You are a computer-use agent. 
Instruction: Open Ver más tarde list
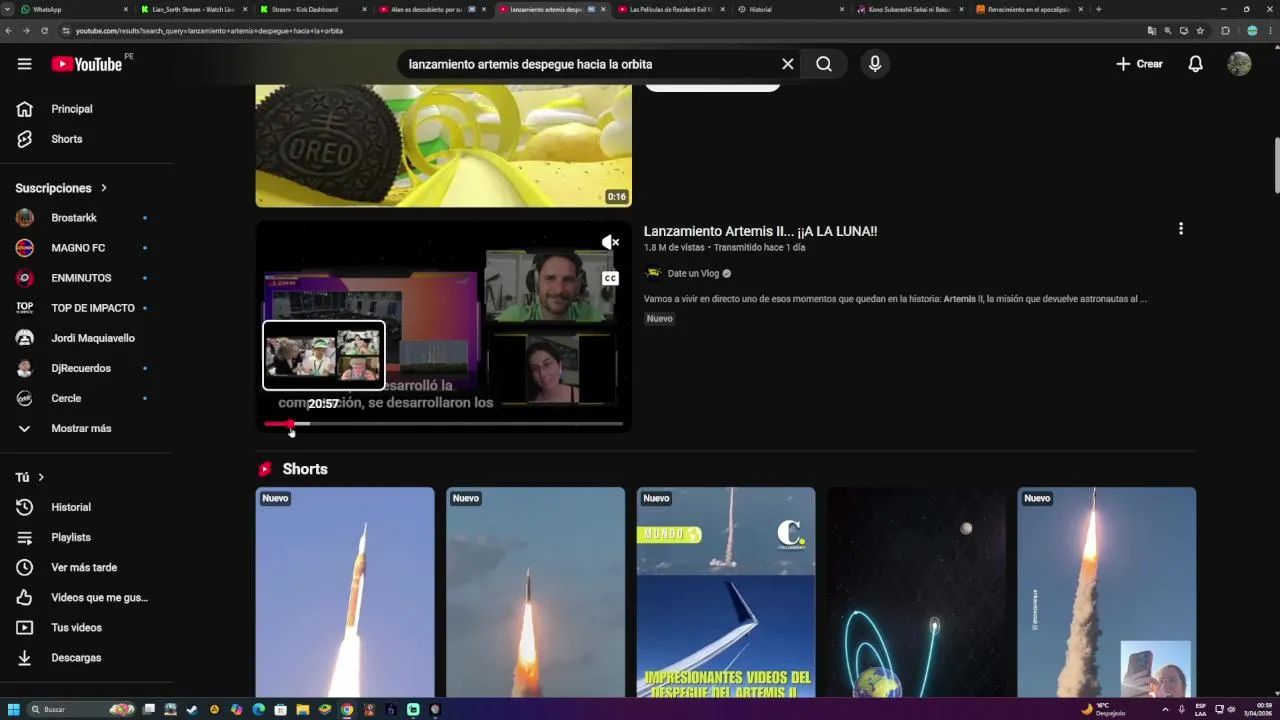(x=86, y=567)
